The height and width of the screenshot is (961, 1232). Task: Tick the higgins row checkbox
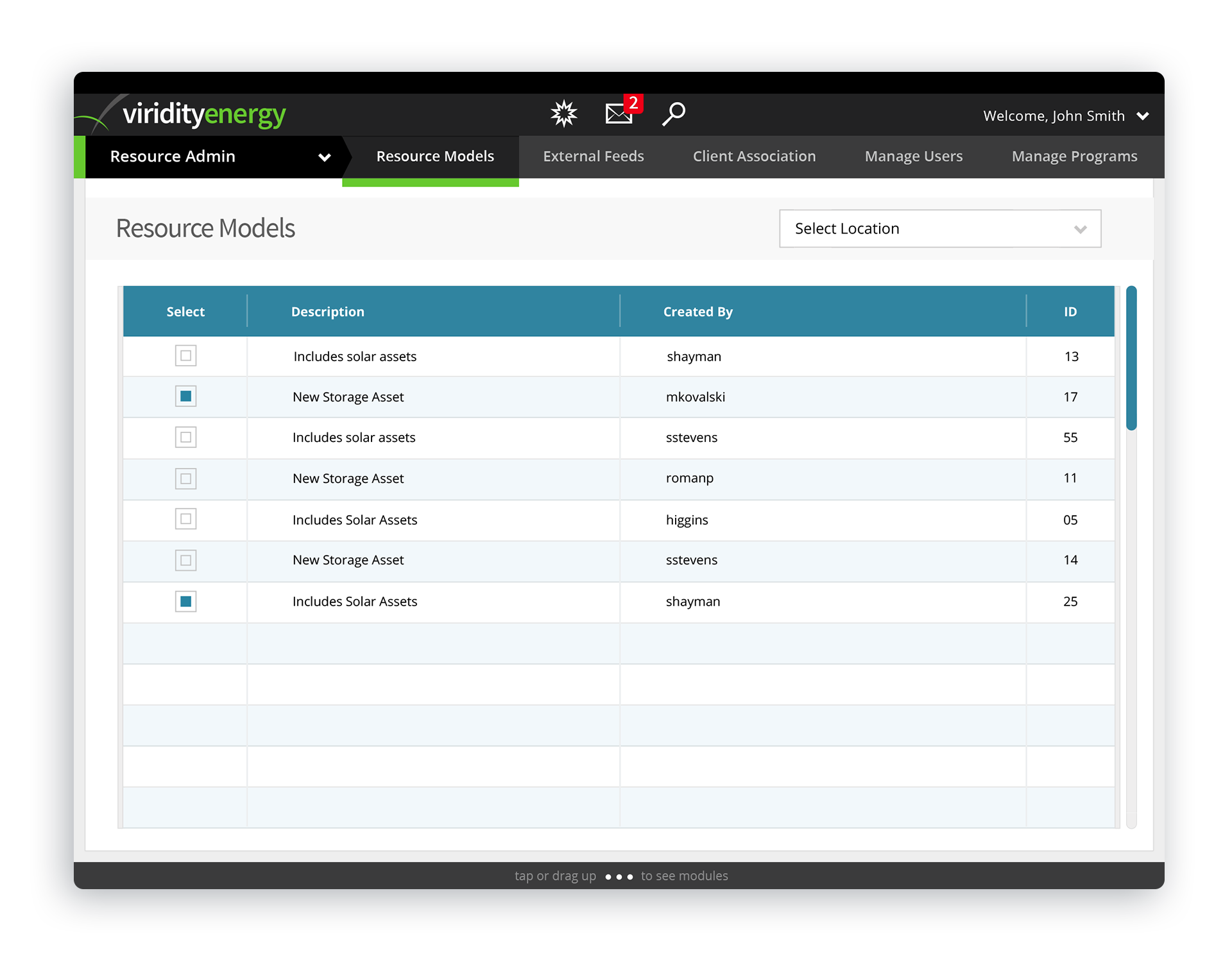185,519
